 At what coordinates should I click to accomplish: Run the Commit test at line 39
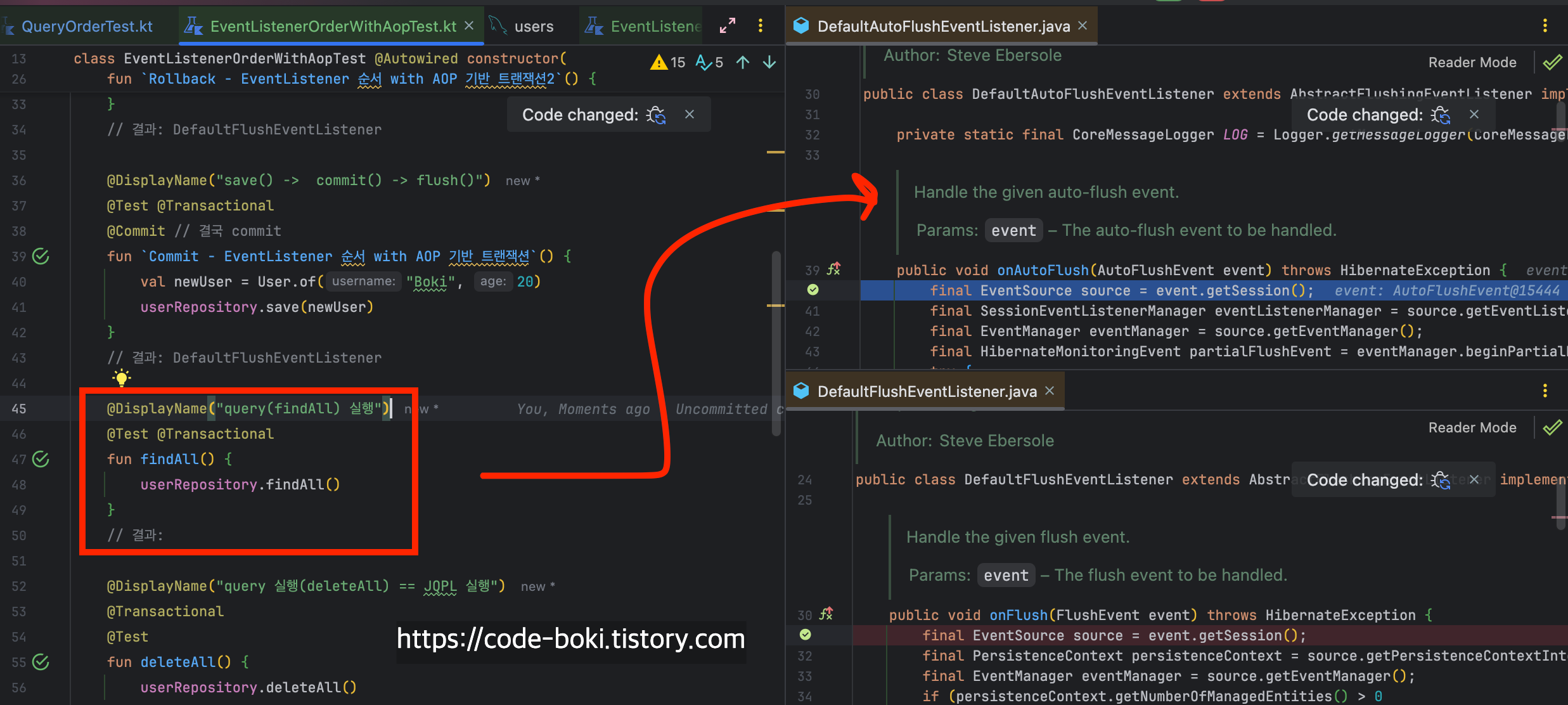pos(41,256)
